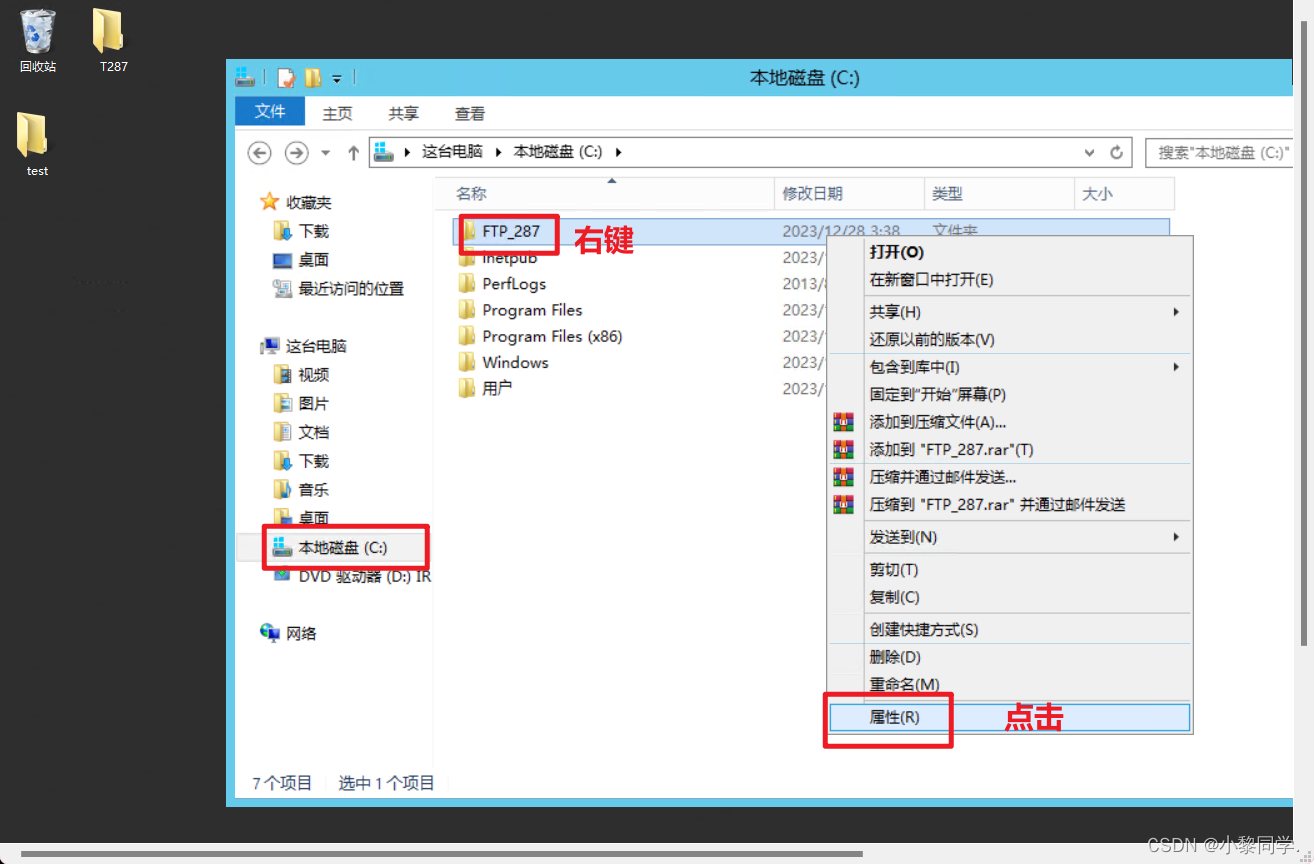The width and height of the screenshot is (1314, 864).
Task: Click the 这台电脑 address breadcrumb
Action: (x=452, y=152)
